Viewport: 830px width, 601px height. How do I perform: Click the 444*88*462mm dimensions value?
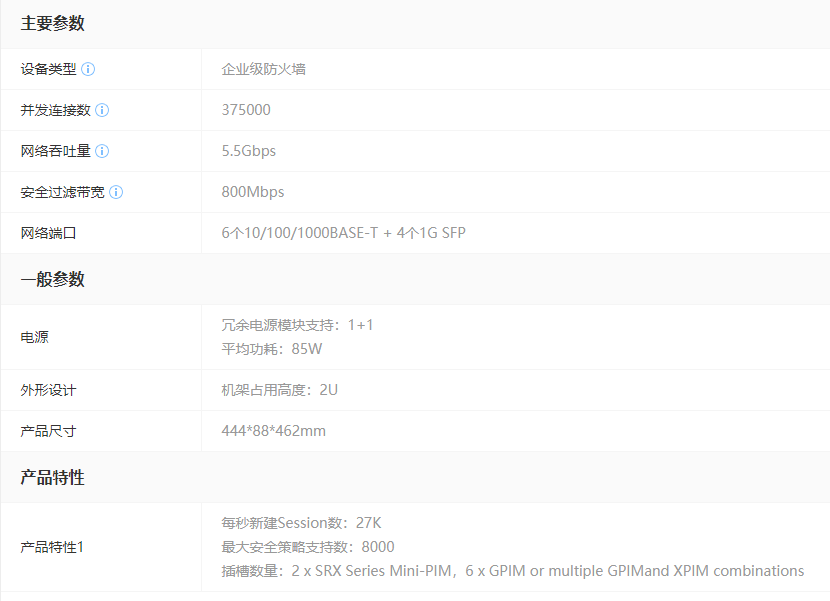[273, 431]
